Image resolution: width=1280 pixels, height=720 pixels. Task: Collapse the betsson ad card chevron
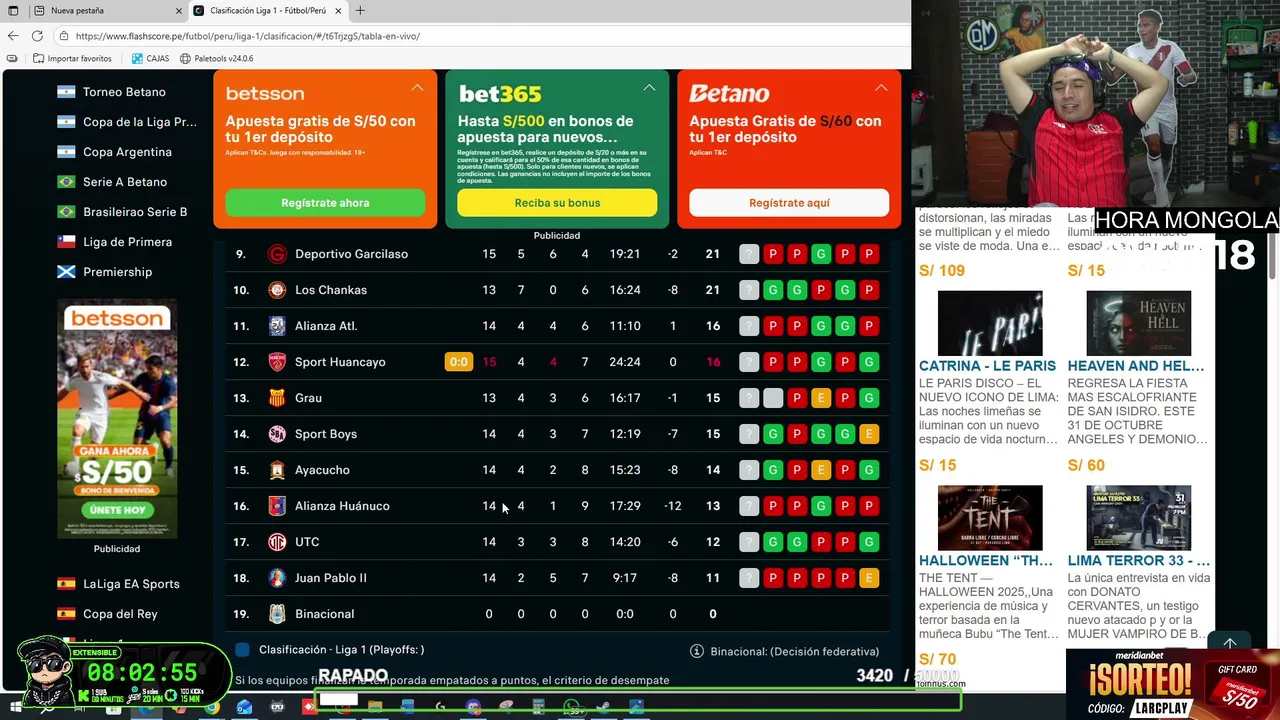pos(417,88)
